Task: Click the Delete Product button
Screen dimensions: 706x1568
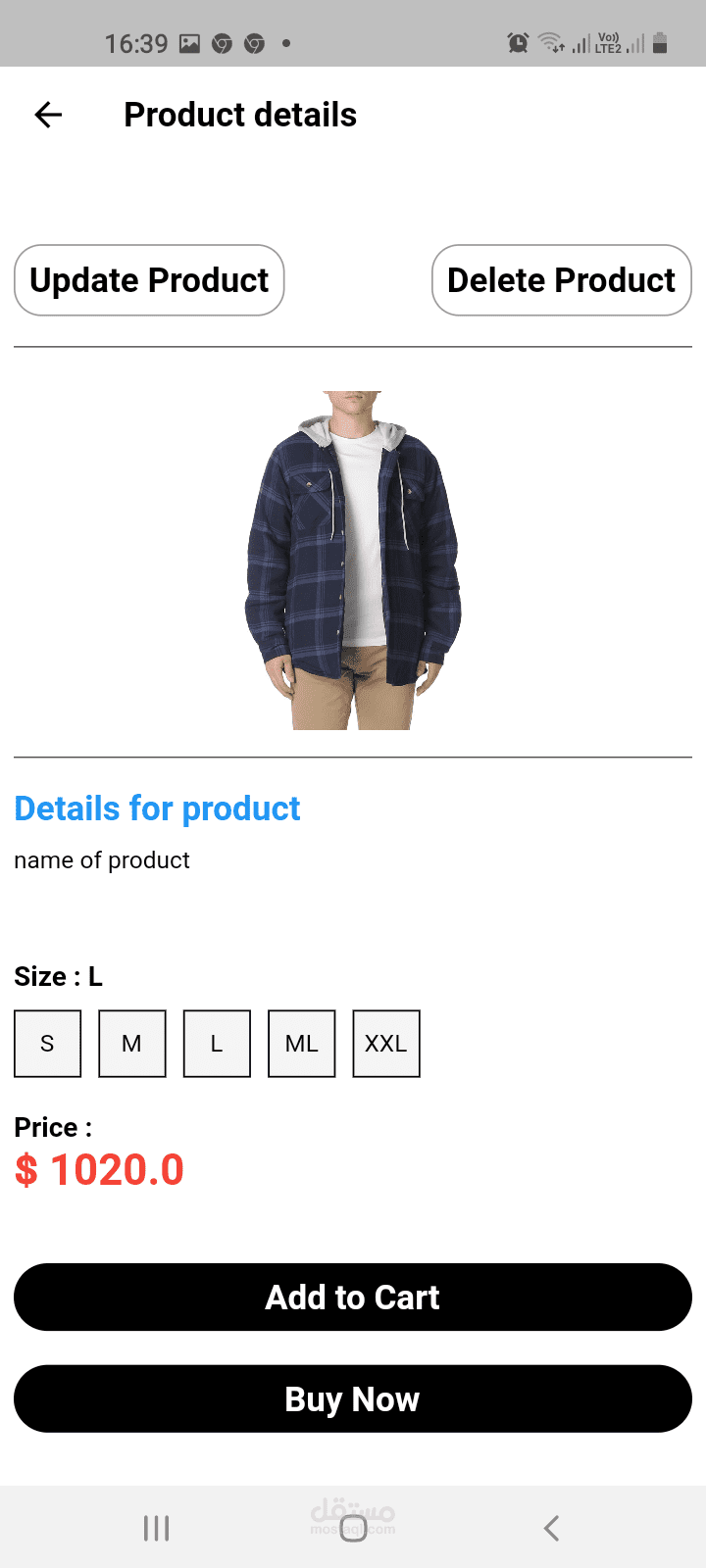Action: click(562, 280)
